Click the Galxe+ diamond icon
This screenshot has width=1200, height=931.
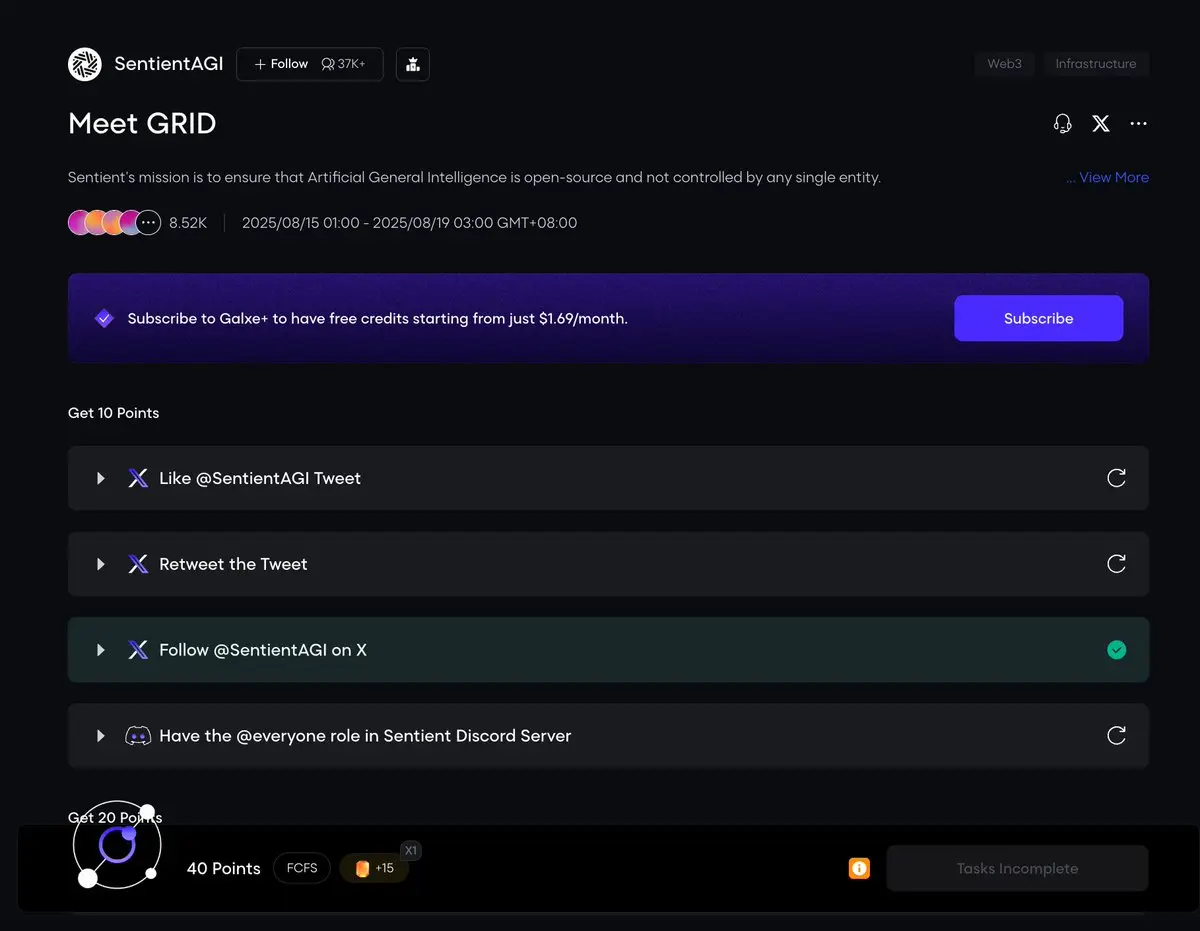click(104, 319)
